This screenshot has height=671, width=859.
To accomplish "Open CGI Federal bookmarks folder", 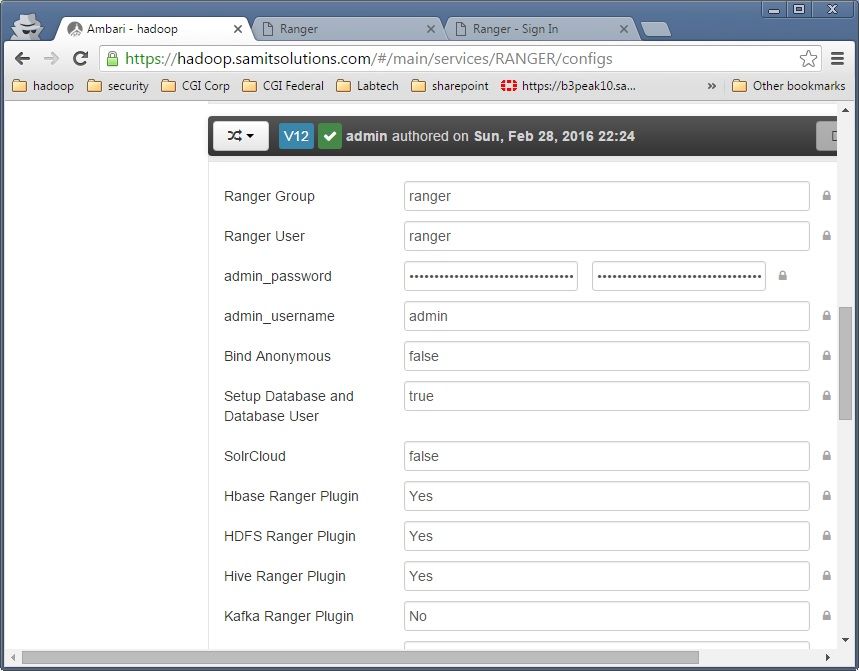I will [283, 86].
